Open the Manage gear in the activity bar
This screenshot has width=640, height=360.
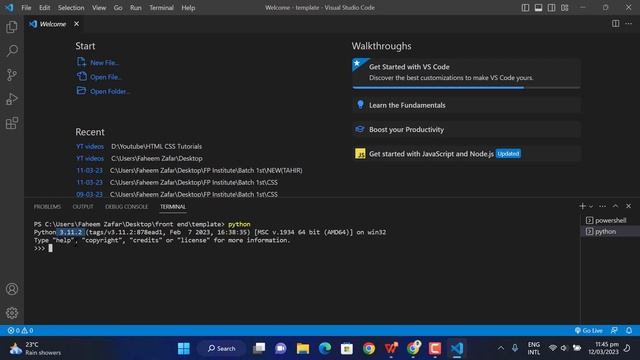click(12, 313)
